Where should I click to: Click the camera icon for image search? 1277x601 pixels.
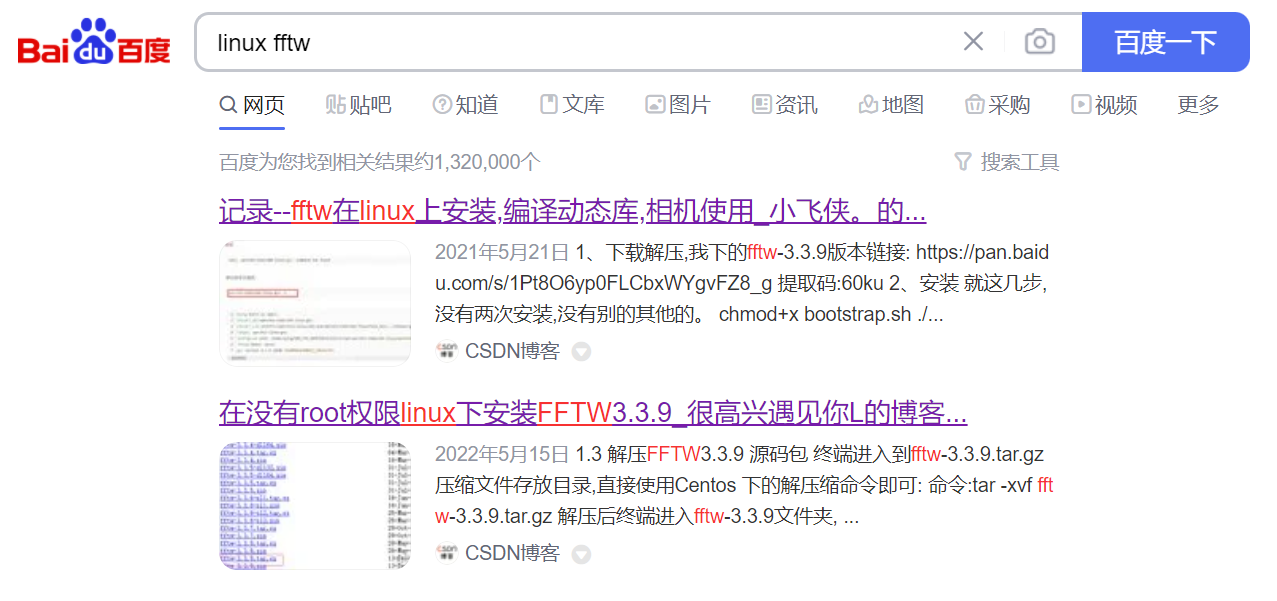[x=1039, y=42]
